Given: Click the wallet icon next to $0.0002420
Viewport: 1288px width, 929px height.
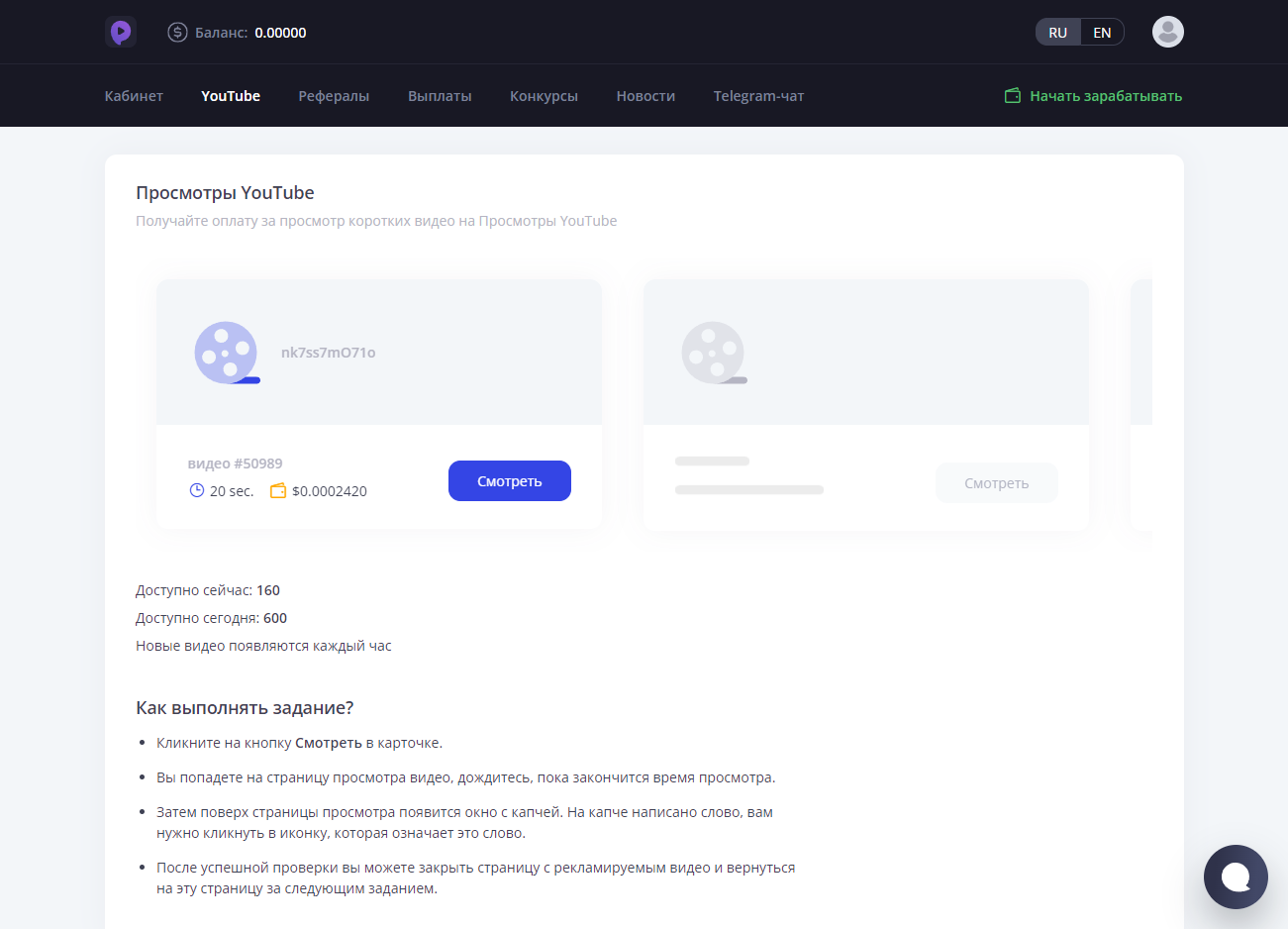Looking at the screenshot, I should click(278, 490).
